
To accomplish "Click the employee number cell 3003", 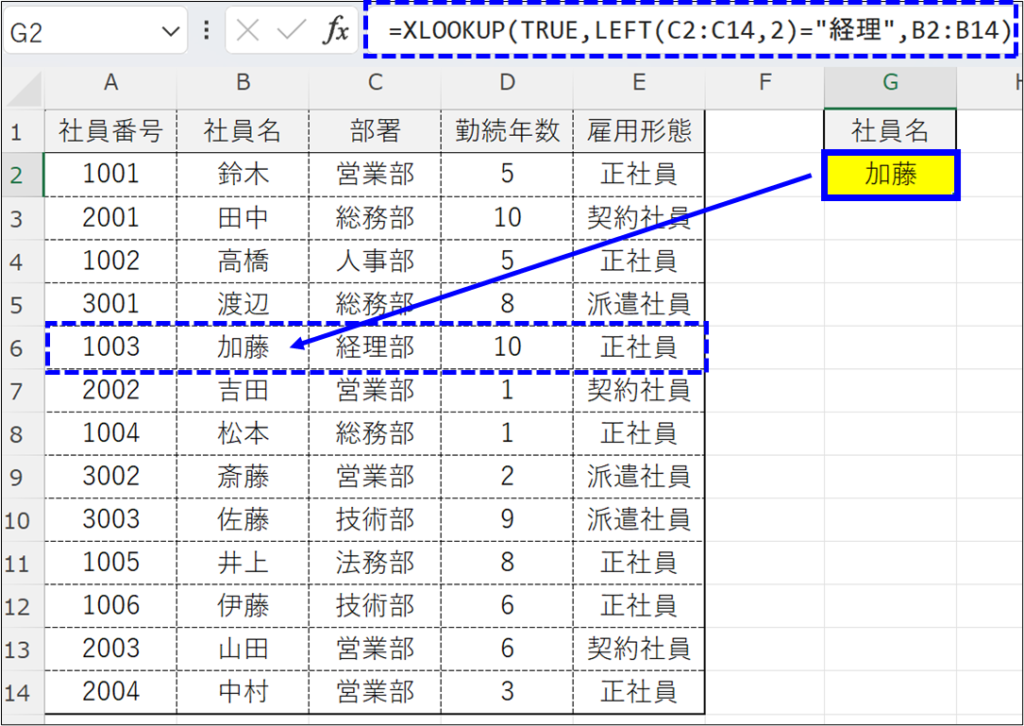I will [x=110, y=519].
